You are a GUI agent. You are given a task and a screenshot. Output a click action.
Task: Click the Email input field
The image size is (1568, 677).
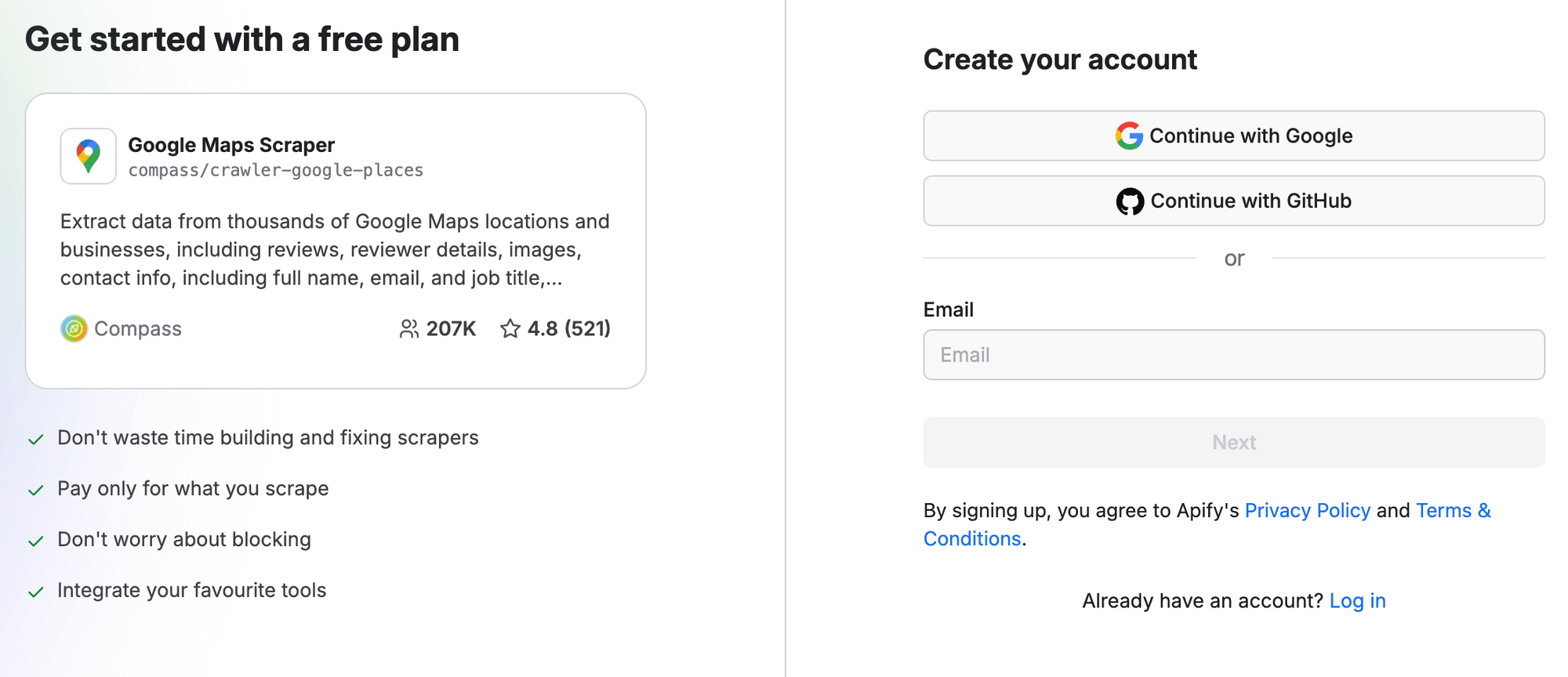1235,354
